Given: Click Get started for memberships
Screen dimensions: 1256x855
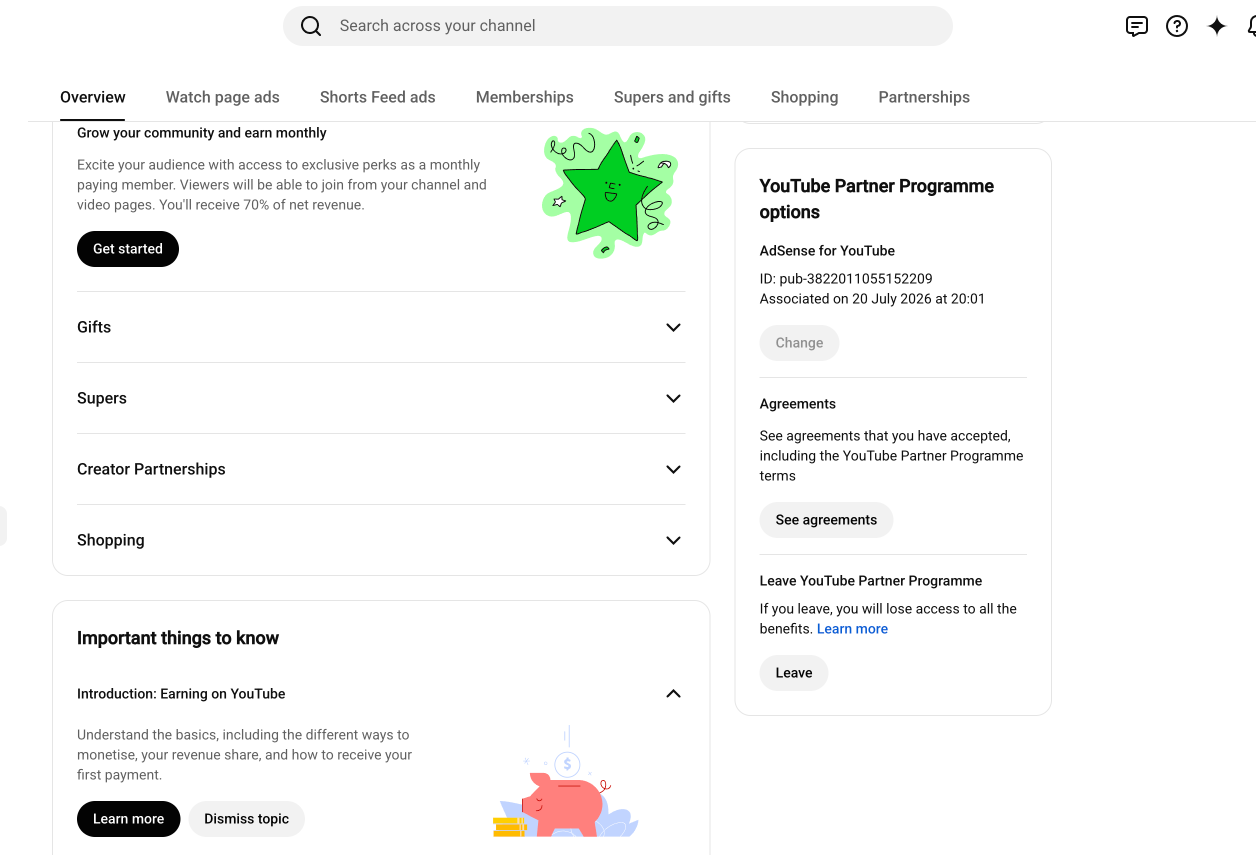Looking at the screenshot, I should [x=128, y=249].
